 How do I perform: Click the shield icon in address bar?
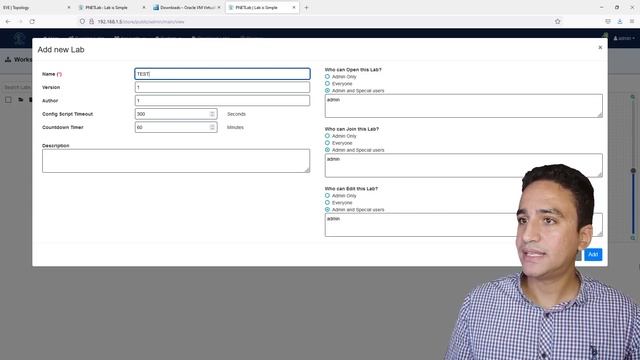coord(82,22)
